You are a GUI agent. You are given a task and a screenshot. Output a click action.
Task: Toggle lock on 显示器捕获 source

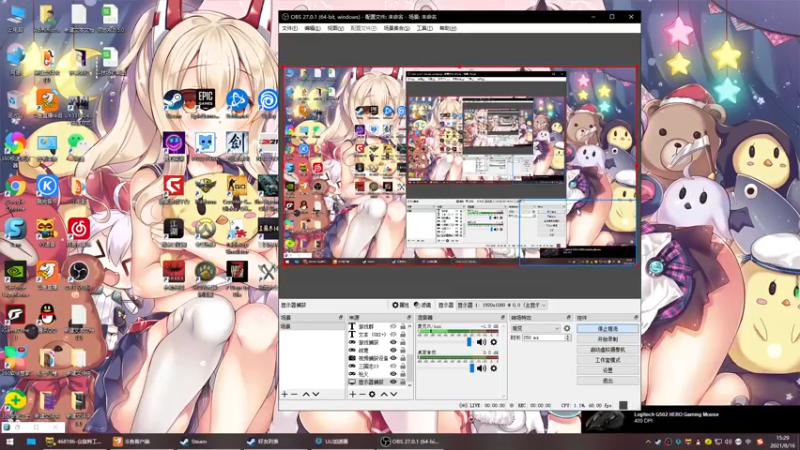[x=403, y=382]
